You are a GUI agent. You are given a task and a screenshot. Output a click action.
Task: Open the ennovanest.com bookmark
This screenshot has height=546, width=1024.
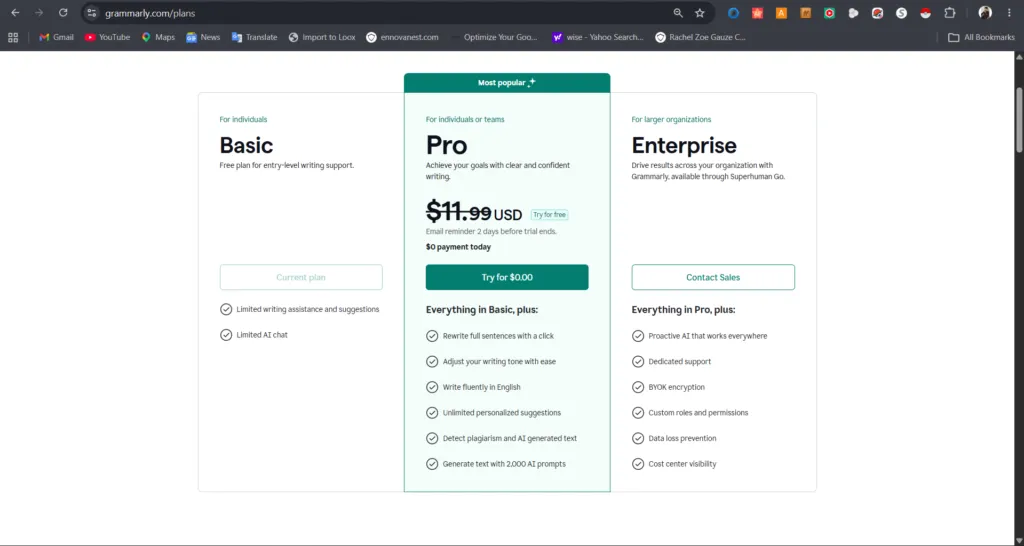click(402, 37)
